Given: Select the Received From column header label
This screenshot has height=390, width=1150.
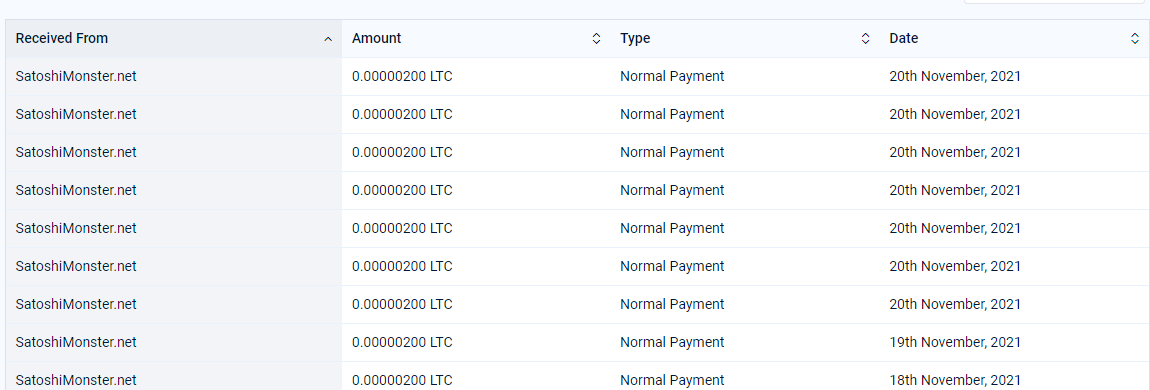Looking at the screenshot, I should click(x=62, y=38).
